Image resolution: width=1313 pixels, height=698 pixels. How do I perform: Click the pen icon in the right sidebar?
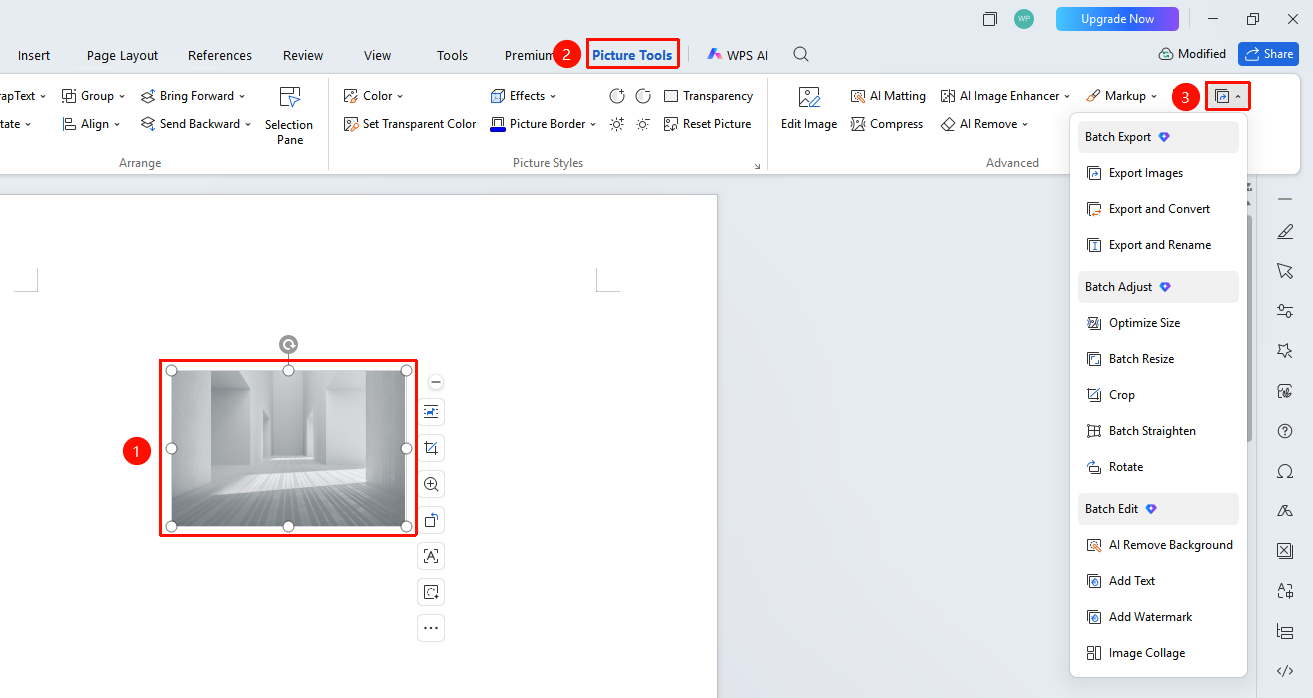click(1285, 231)
